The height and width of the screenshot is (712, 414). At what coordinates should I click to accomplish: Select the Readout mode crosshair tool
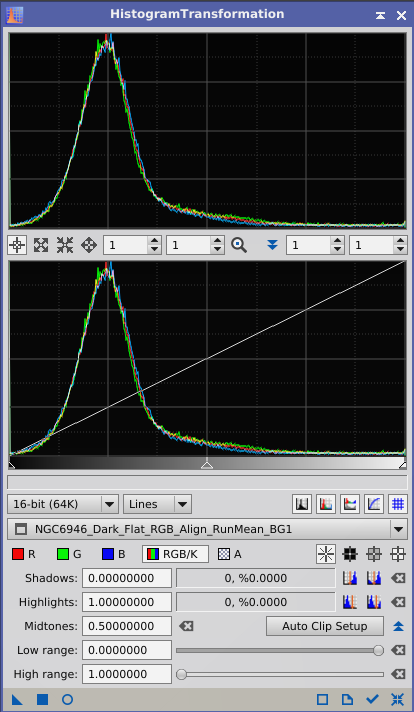pos(17,245)
